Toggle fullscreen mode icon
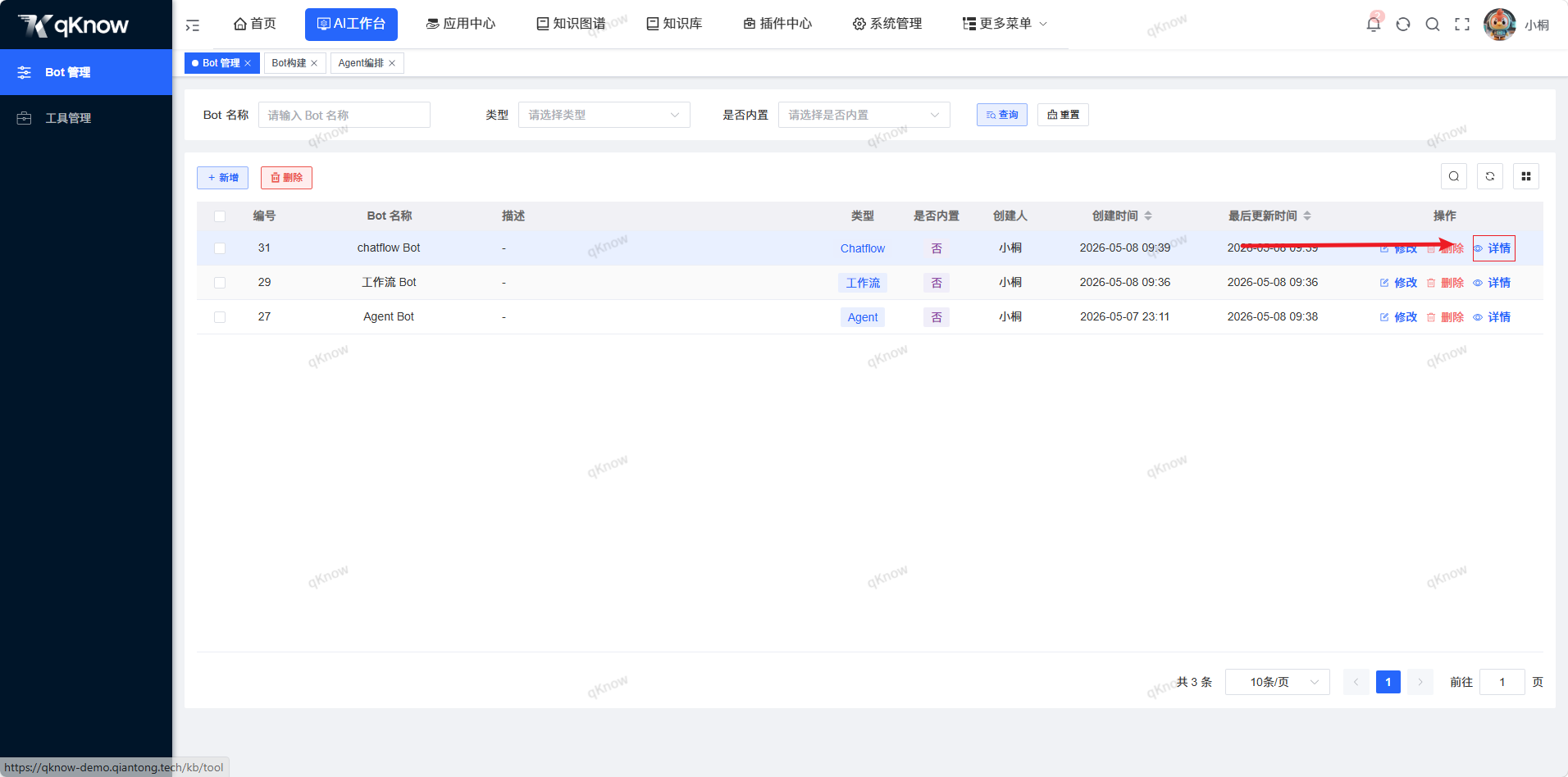 pyautogui.click(x=1462, y=25)
